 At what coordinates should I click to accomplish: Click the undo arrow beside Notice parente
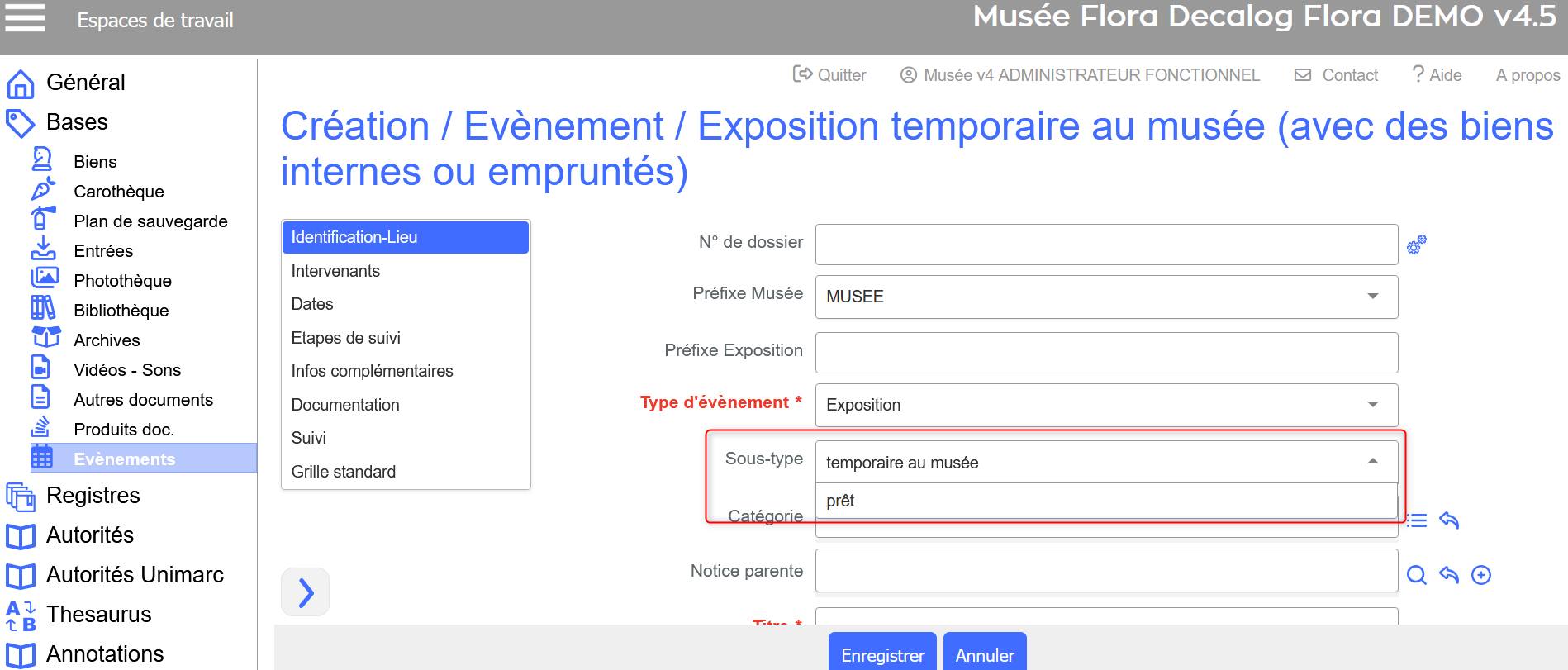tap(1449, 575)
